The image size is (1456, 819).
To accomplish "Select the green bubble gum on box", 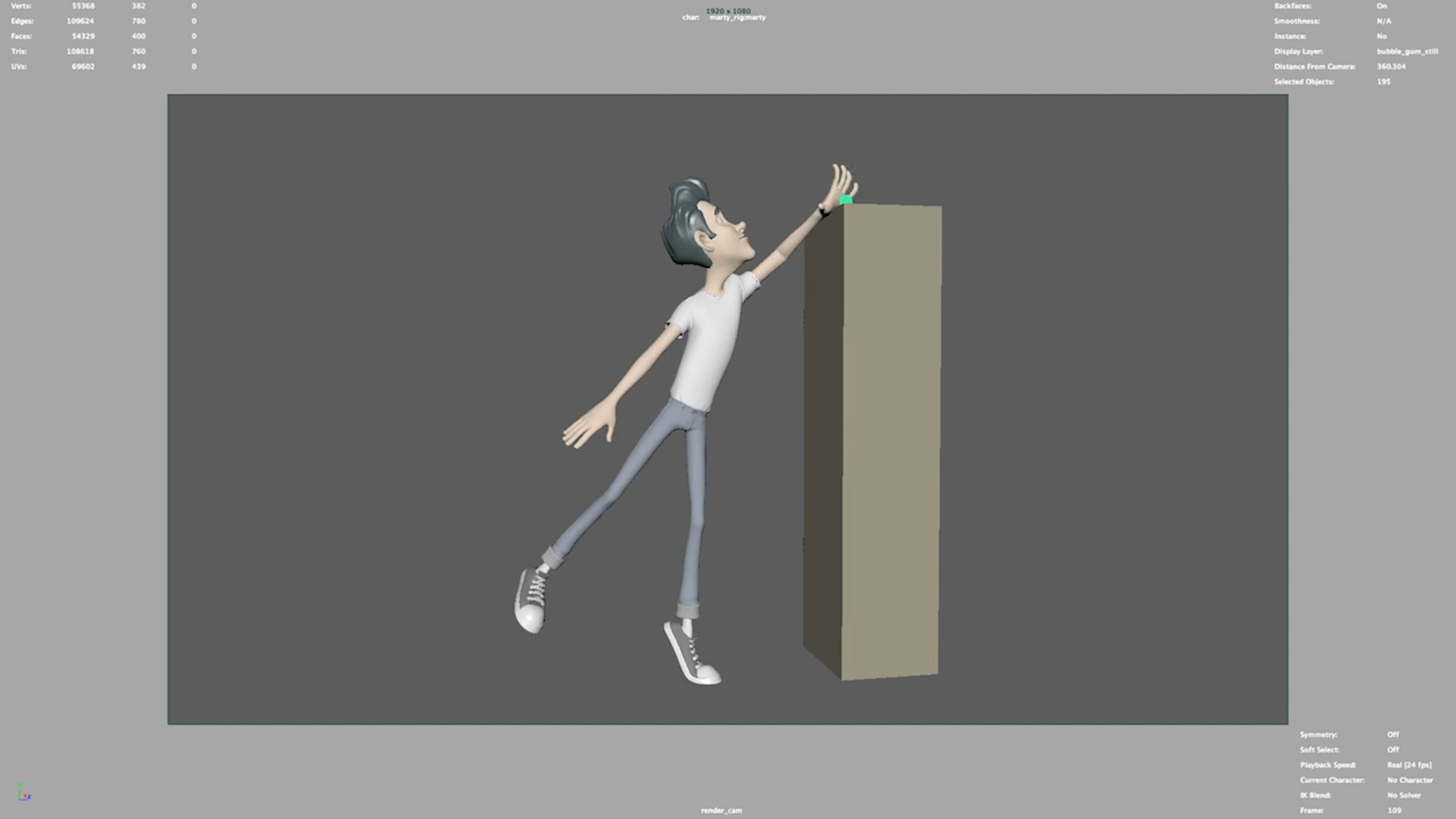I will pyautogui.click(x=846, y=200).
